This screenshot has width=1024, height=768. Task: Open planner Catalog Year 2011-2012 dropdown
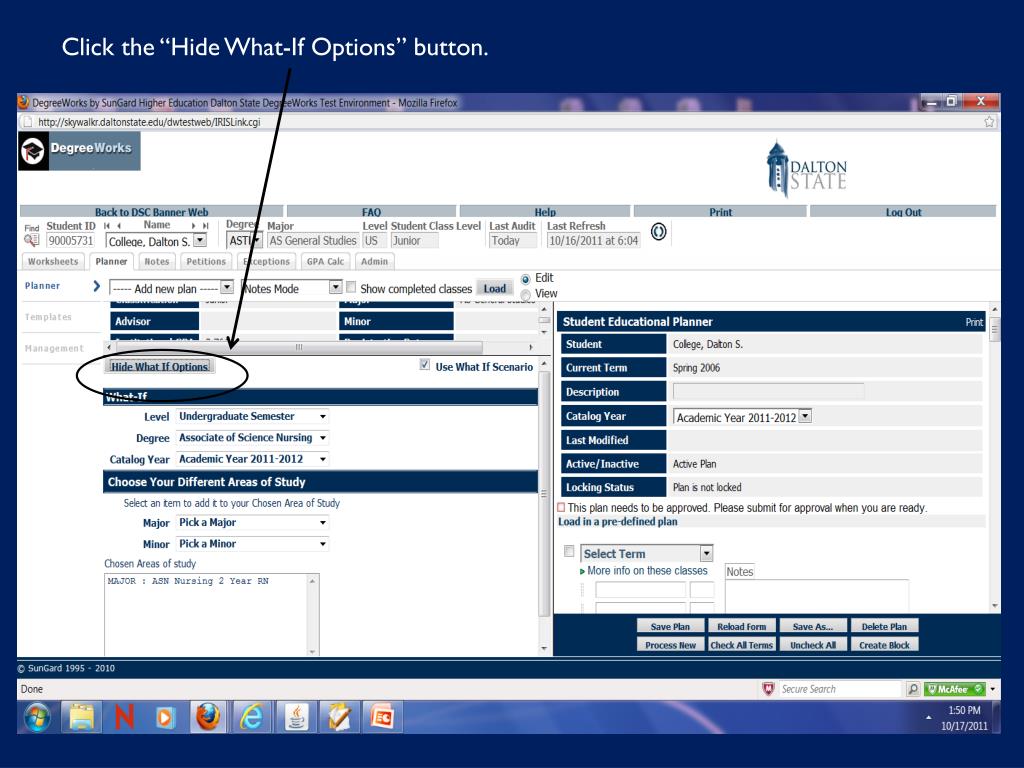(743, 417)
